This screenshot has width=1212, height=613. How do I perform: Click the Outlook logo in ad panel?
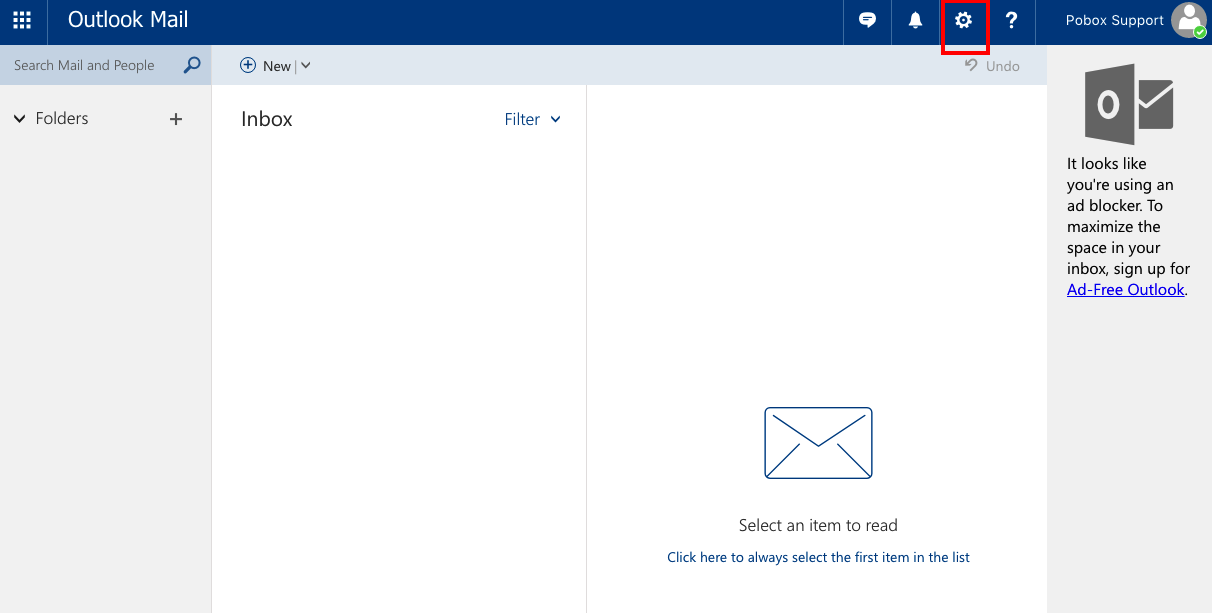click(x=1129, y=104)
